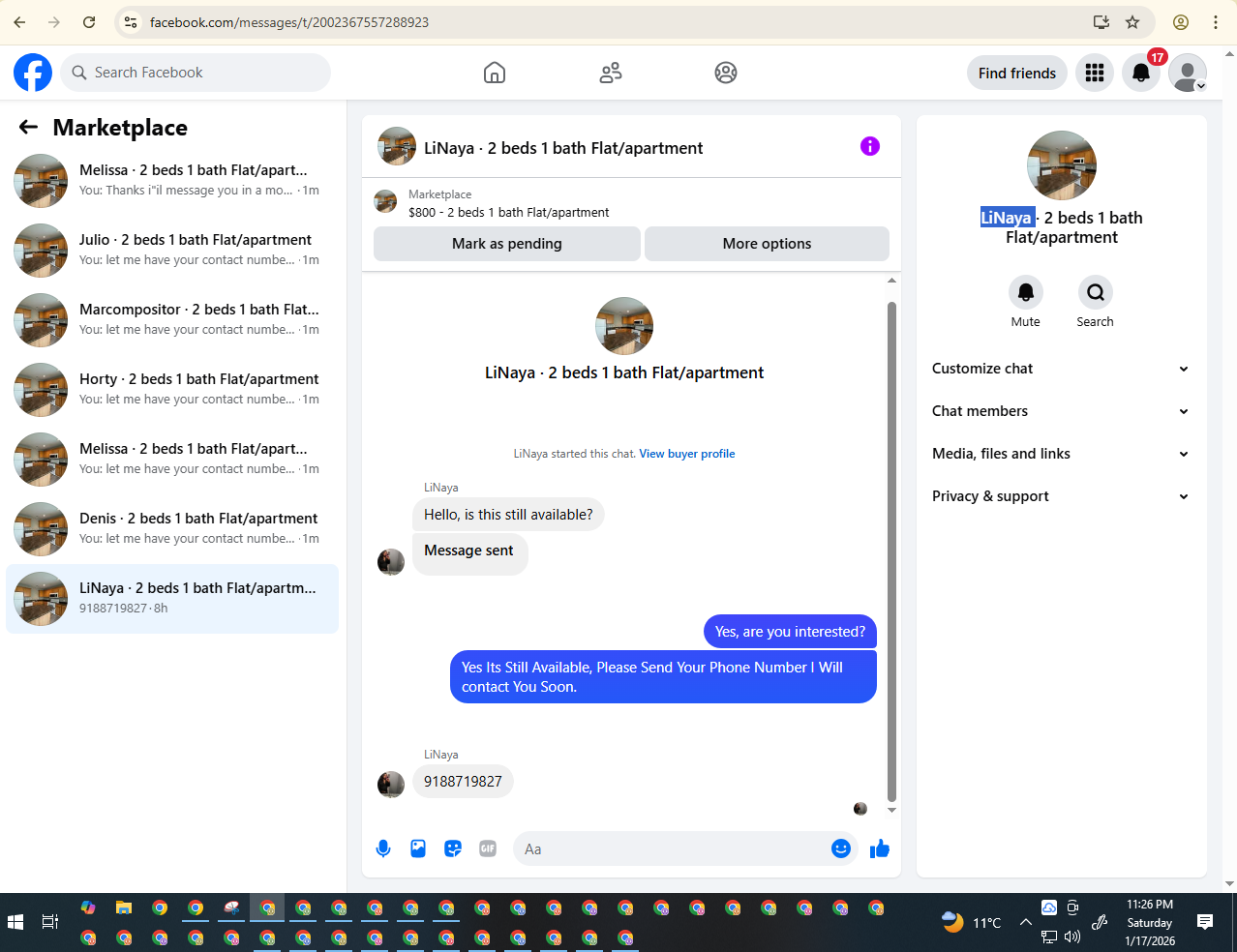Screen dimensions: 1237x952
Task: Go back with the Marketplace arrow
Action: pos(29,127)
